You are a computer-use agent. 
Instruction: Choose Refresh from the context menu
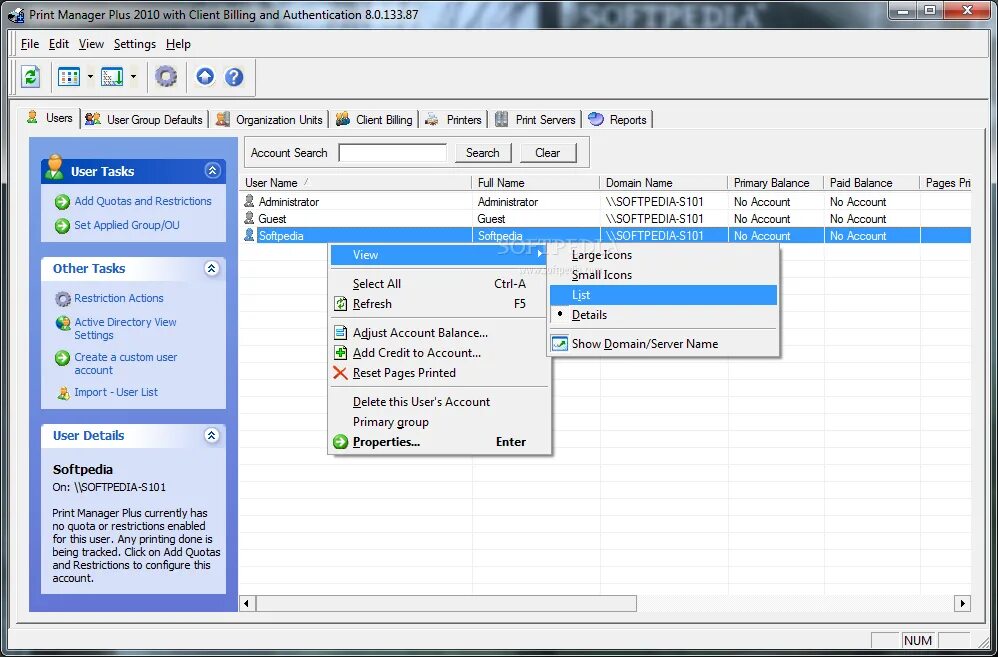coord(439,304)
